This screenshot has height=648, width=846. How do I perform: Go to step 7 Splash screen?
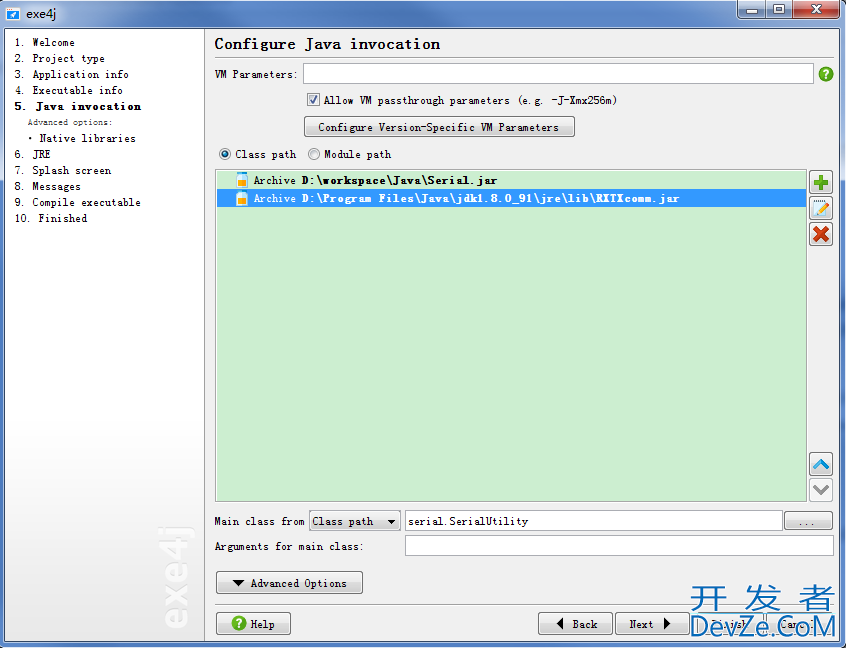coord(63,170)
